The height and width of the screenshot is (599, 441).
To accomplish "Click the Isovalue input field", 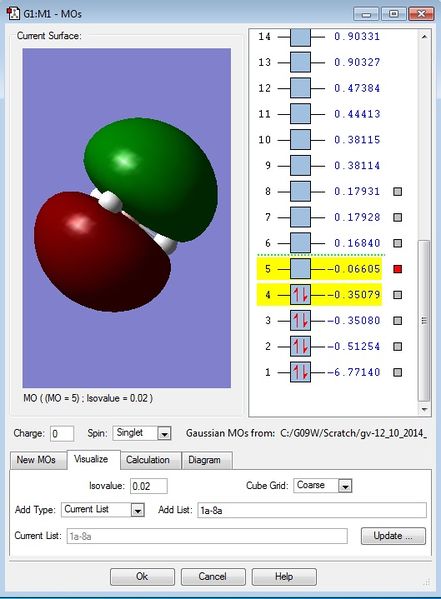I will pos(149,486).
